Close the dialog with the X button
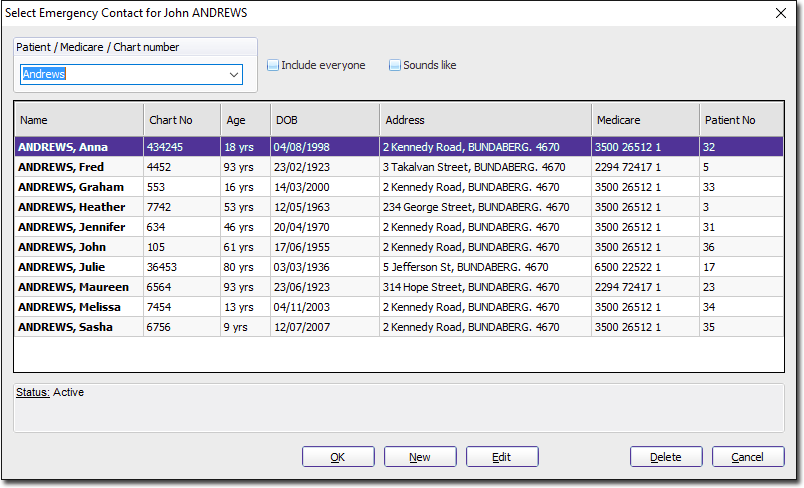 (x=781, y=13)
